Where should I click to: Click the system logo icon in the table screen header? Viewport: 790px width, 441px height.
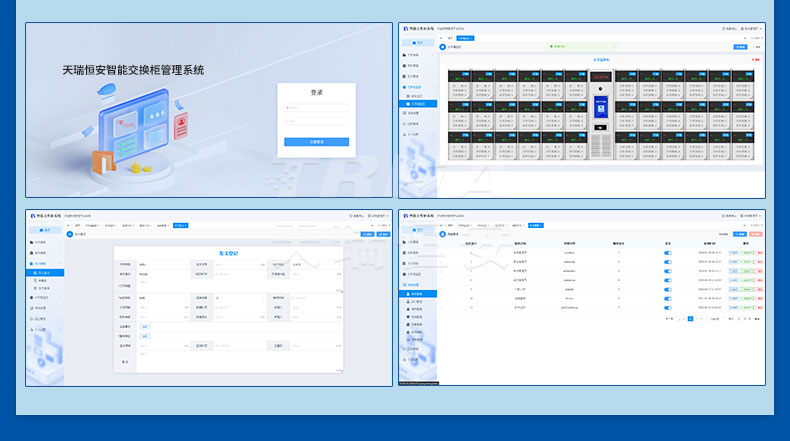pos(403,215)
